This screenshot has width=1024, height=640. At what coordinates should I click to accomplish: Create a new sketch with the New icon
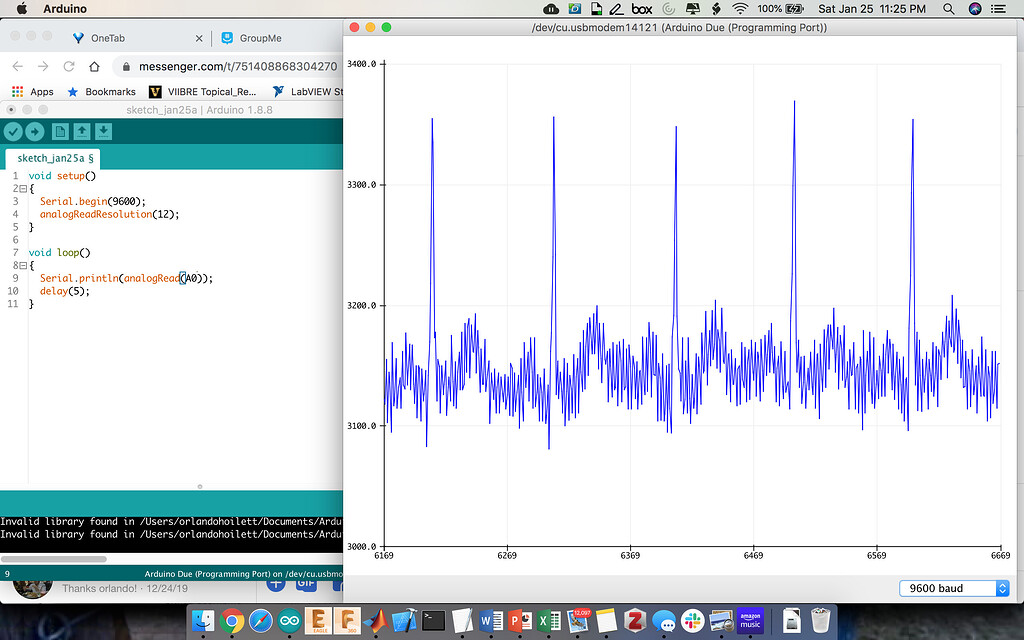click(61, 130)
